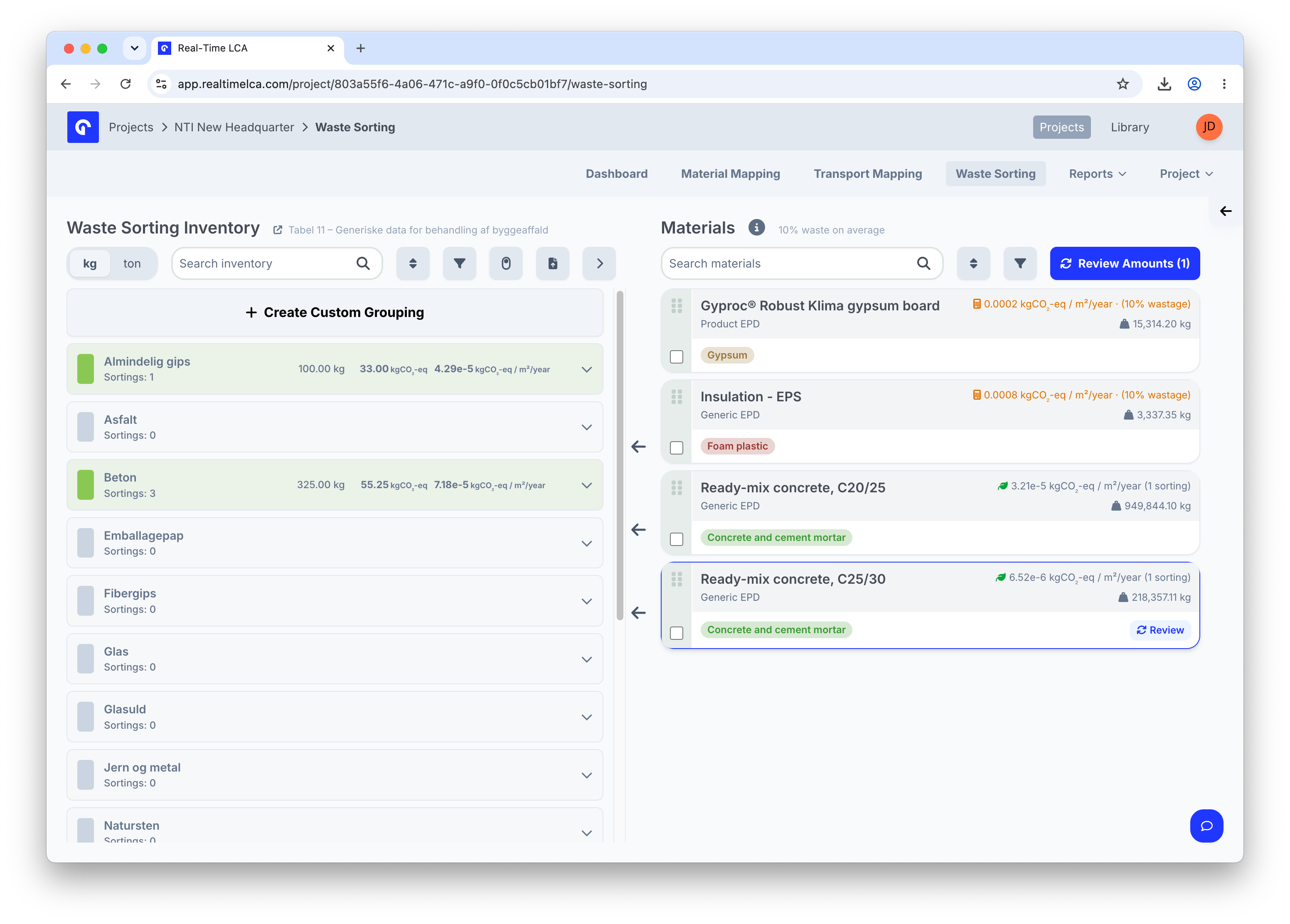Screen dimensions: 1290x924
Task: Click the green swatch of Beton
Action: (85, 485)
